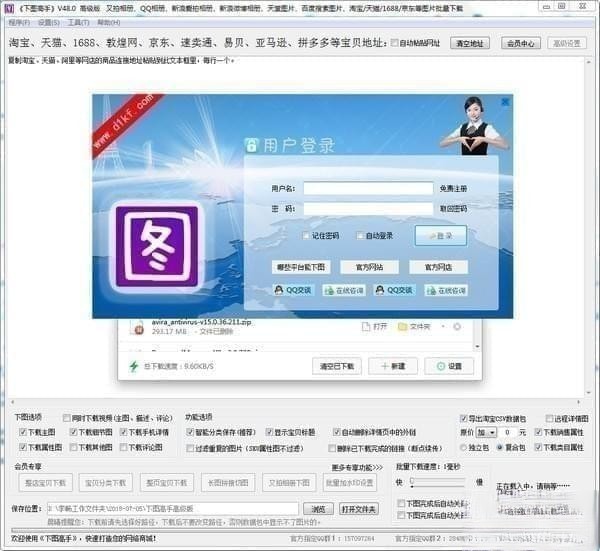600x551 pixels.
Task: Enable 同时下载视频 checkbox
Action: click(67, 417)
